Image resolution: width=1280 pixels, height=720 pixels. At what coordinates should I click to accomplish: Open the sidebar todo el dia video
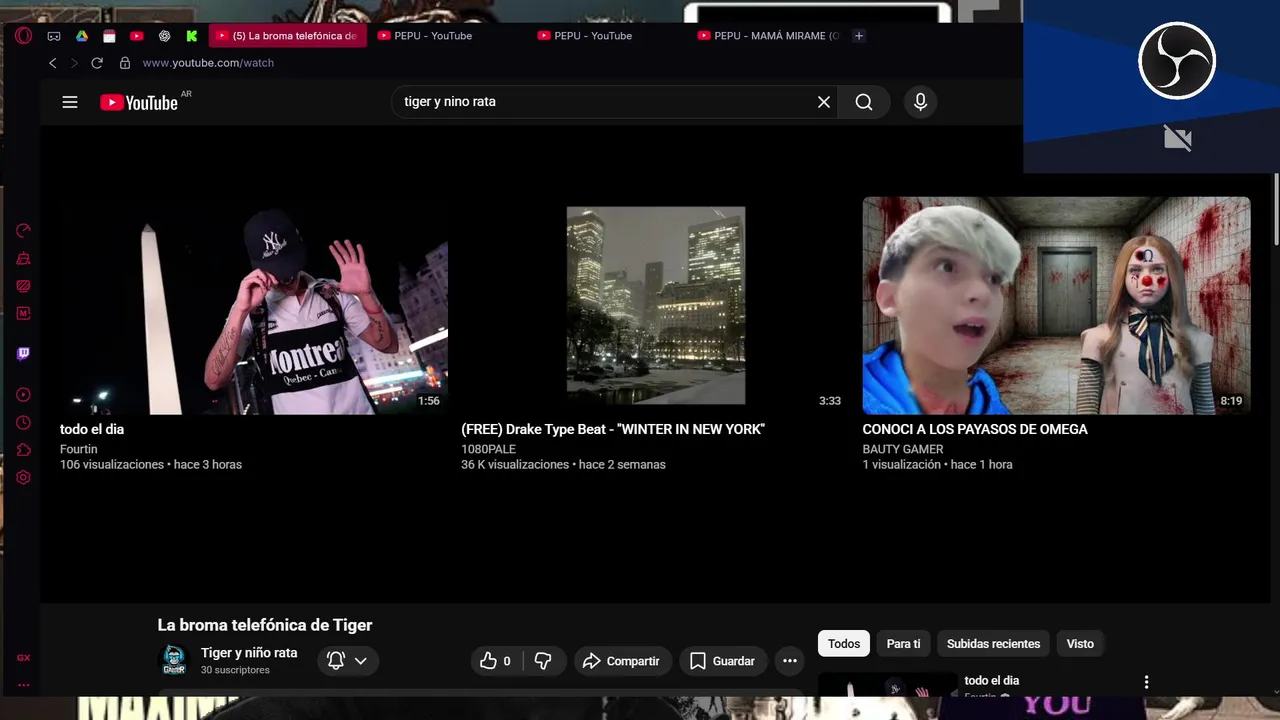pos(887,685)
